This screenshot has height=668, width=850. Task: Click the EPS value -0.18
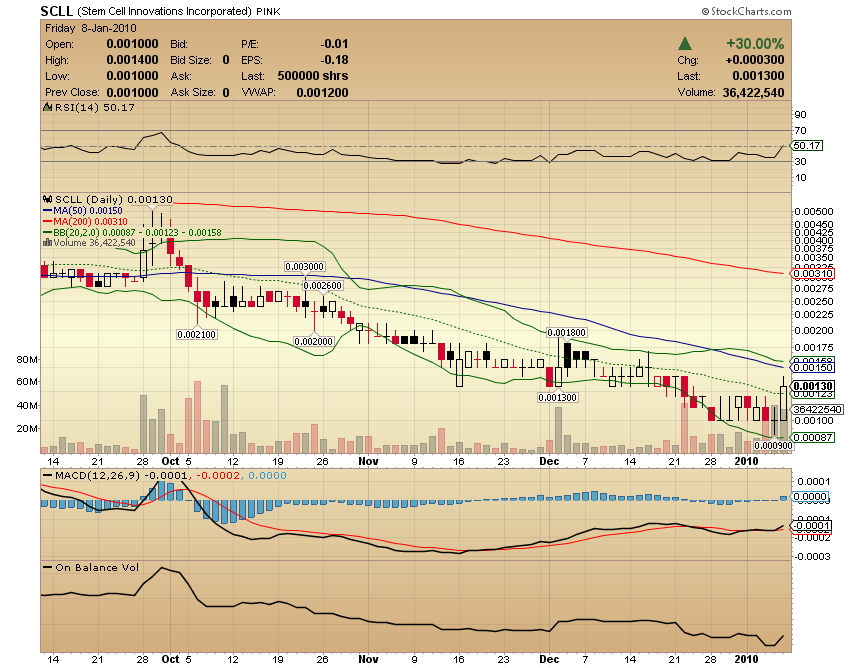point(334,60)
